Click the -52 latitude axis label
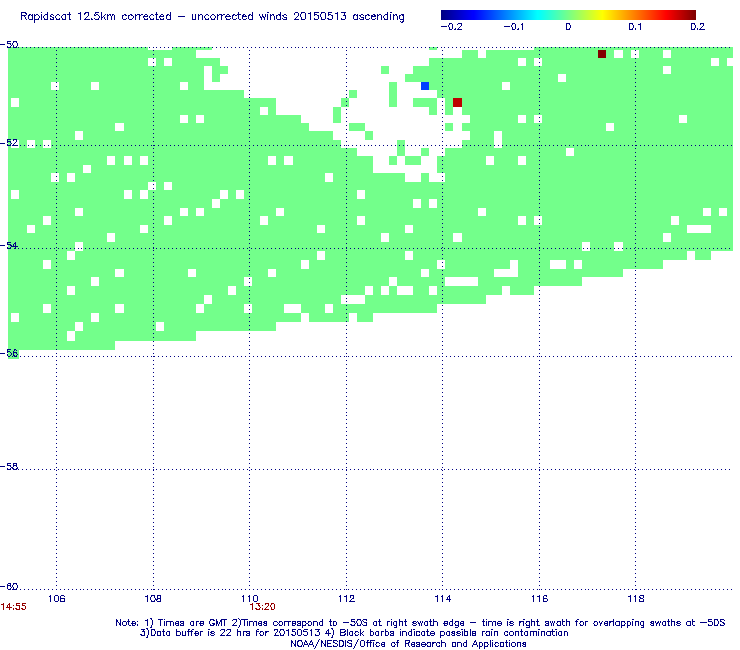740x650 pixels. point(9,143)
